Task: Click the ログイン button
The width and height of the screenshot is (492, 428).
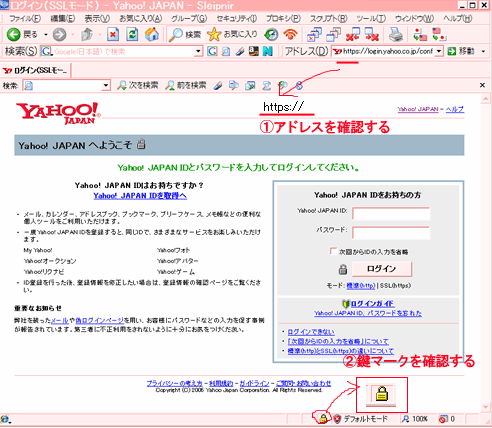Action: pyautogui.click(x=382, y=269)
